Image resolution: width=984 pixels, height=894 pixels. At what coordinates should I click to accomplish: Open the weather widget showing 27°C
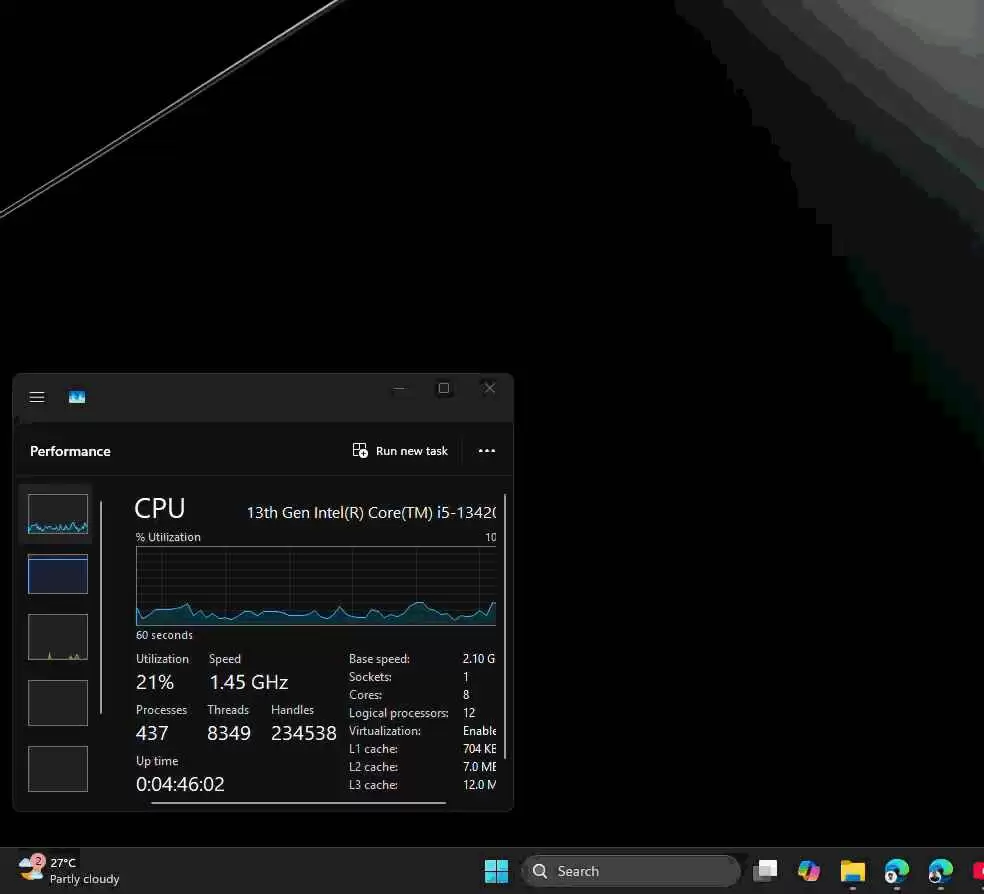pos(69,871)
